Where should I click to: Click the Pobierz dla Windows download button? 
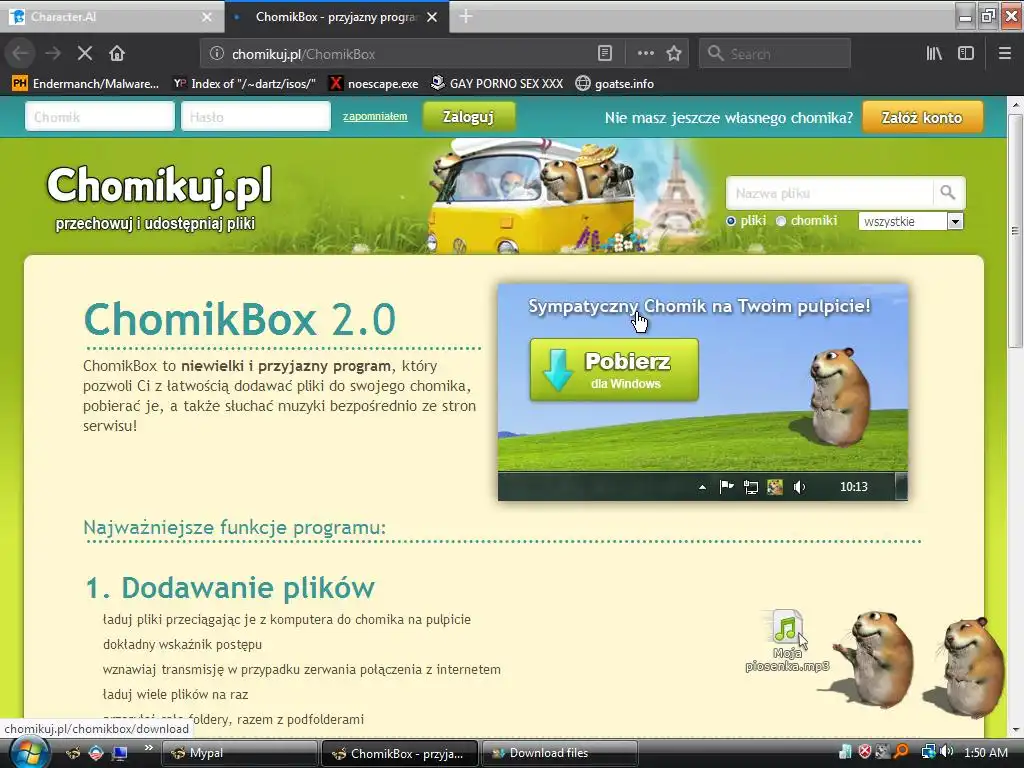pyautogui.click(x=614, y=370)
